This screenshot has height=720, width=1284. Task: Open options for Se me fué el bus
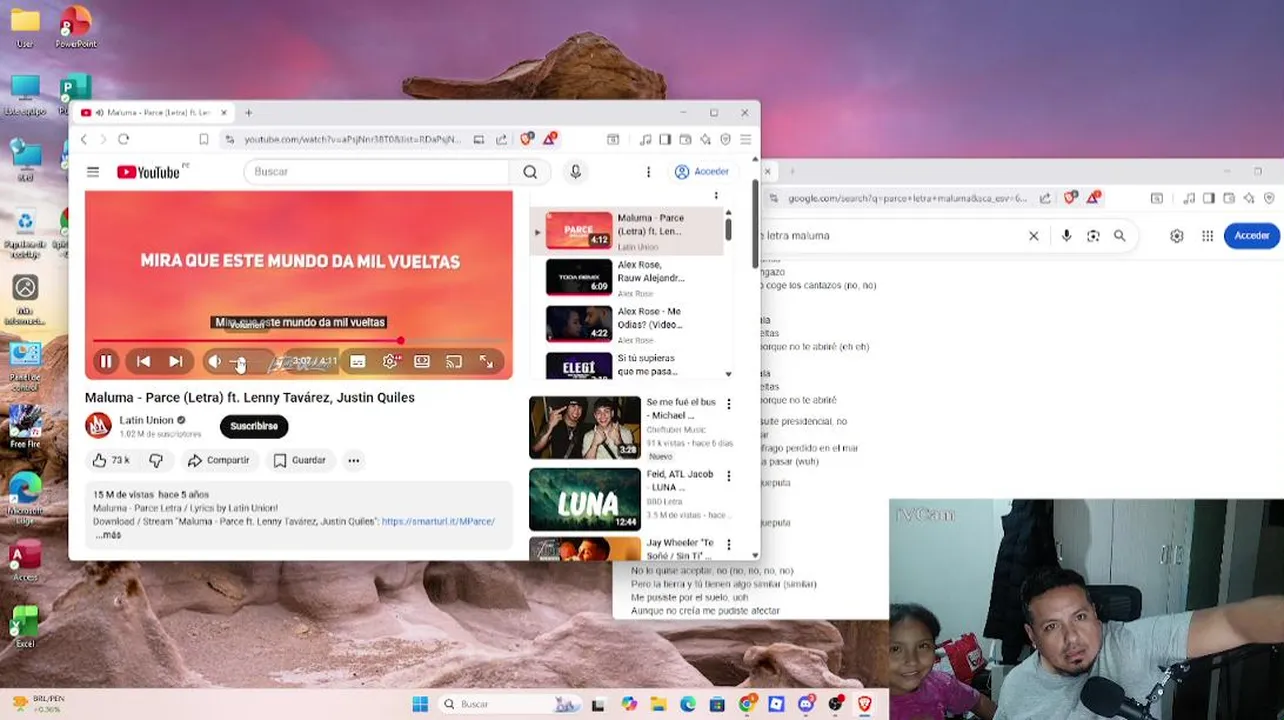(728, 404)
